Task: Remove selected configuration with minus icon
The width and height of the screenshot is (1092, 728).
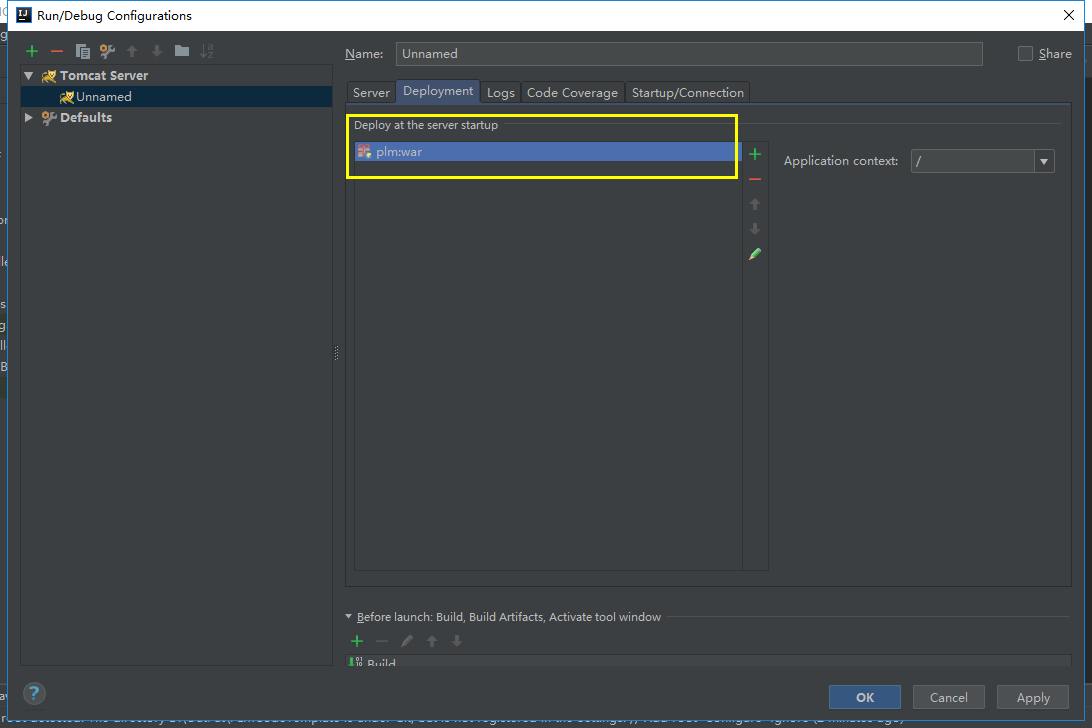Action: click(x=57, y=51)
